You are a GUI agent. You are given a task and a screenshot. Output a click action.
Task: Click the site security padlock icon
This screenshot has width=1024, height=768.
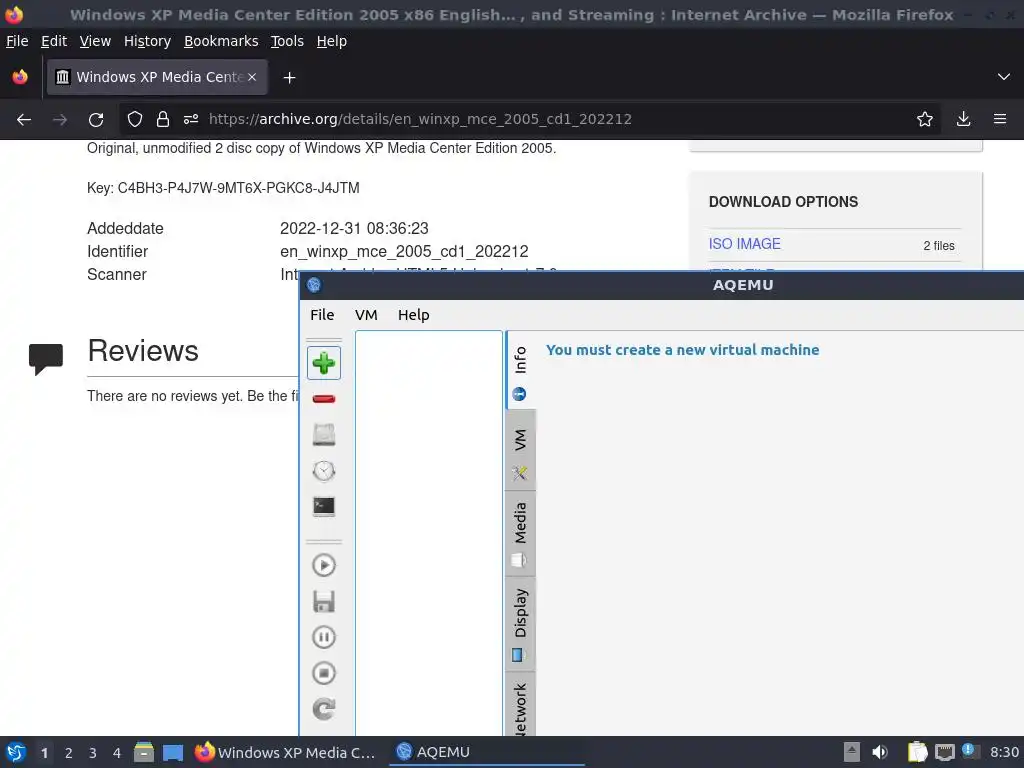point(163,120)
